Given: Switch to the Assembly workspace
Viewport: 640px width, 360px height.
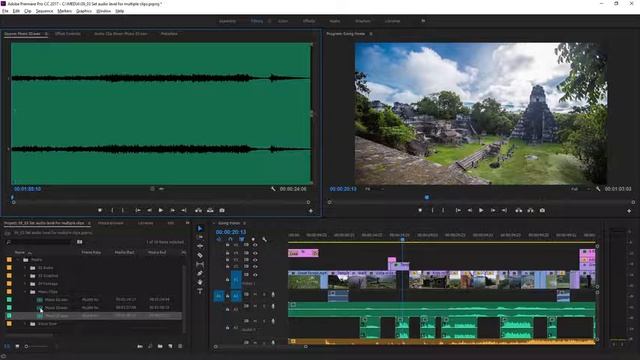Looking at the screenshot, I should [228, 21].
